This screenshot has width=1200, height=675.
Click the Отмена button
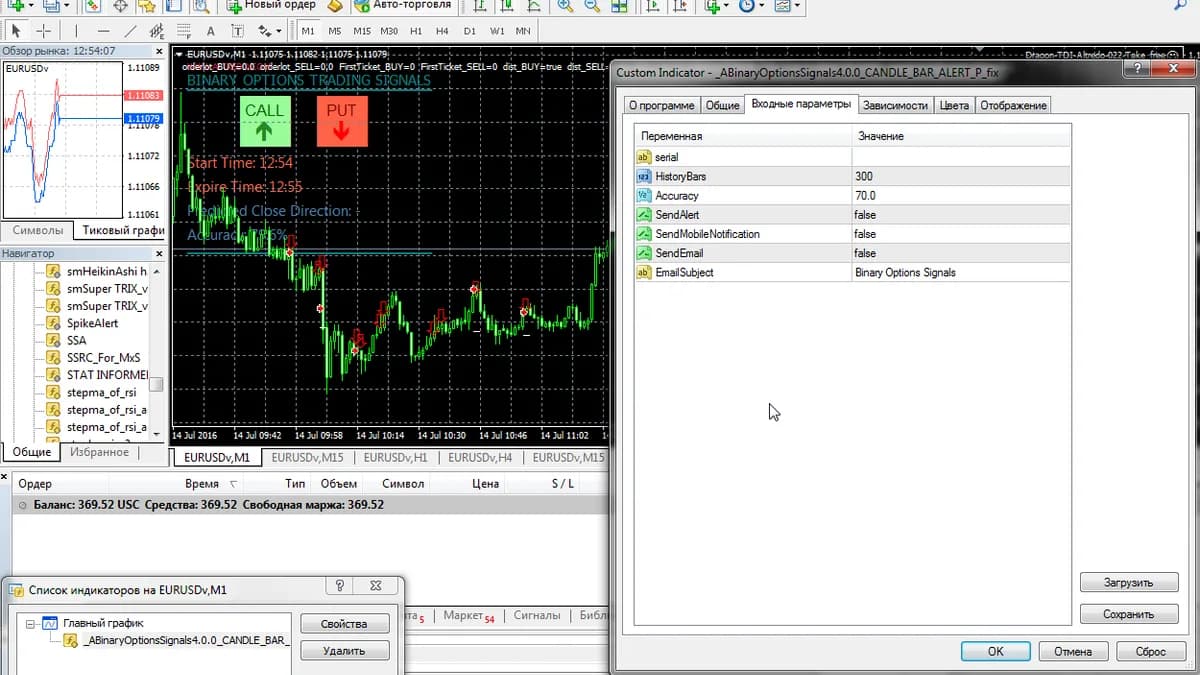click(1073, 651)
